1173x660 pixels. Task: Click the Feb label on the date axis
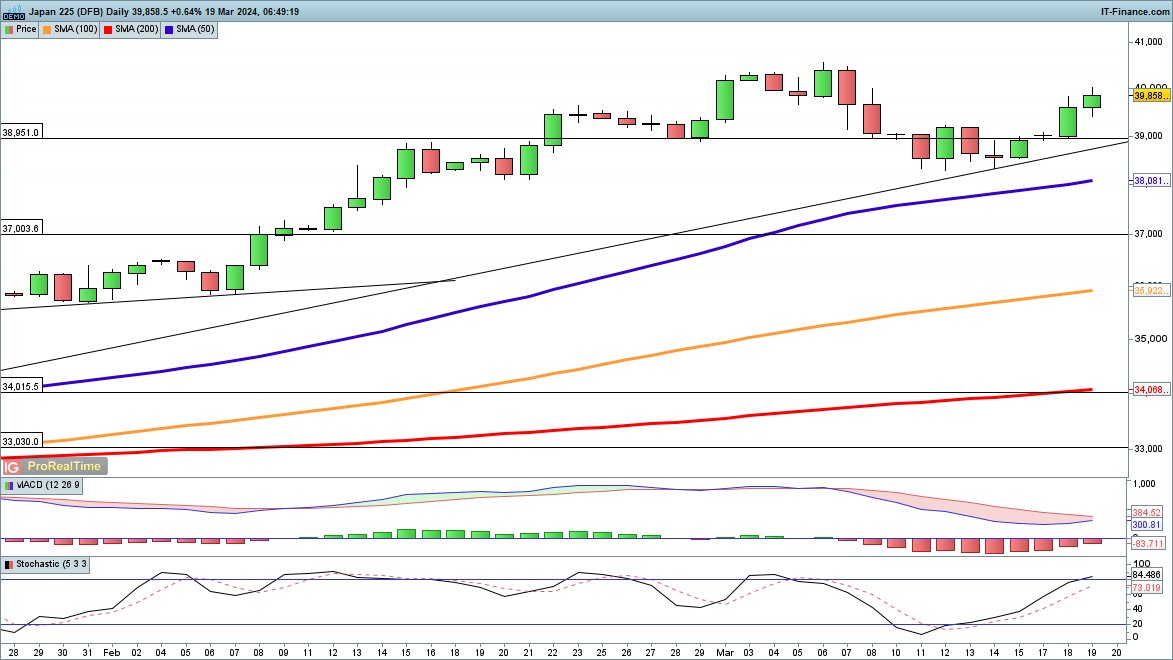[x=111, y=650]
